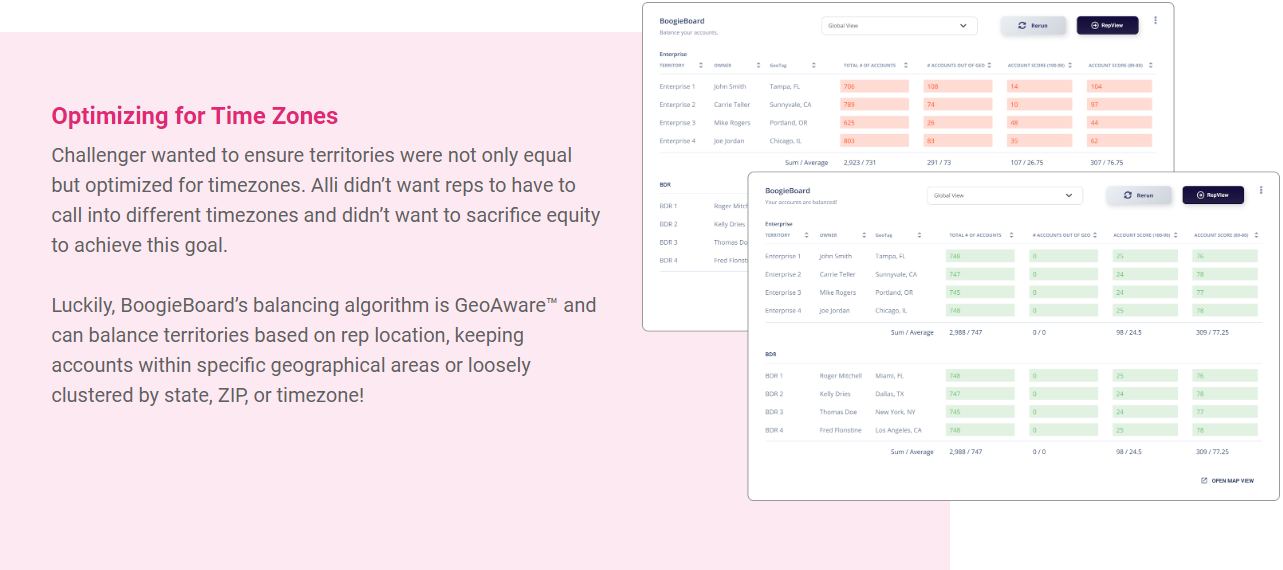Screen dimensions: 1283x570
Task: Click Rerun in the red-cell panel
Action: point(1033,25)
